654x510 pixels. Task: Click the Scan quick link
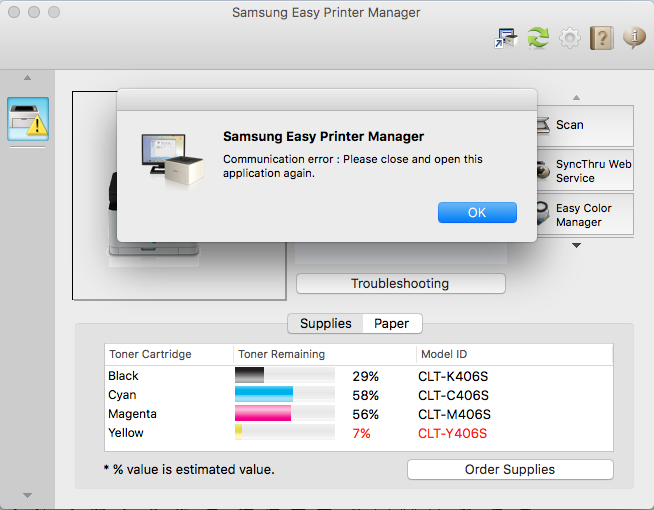coord(585,125)
